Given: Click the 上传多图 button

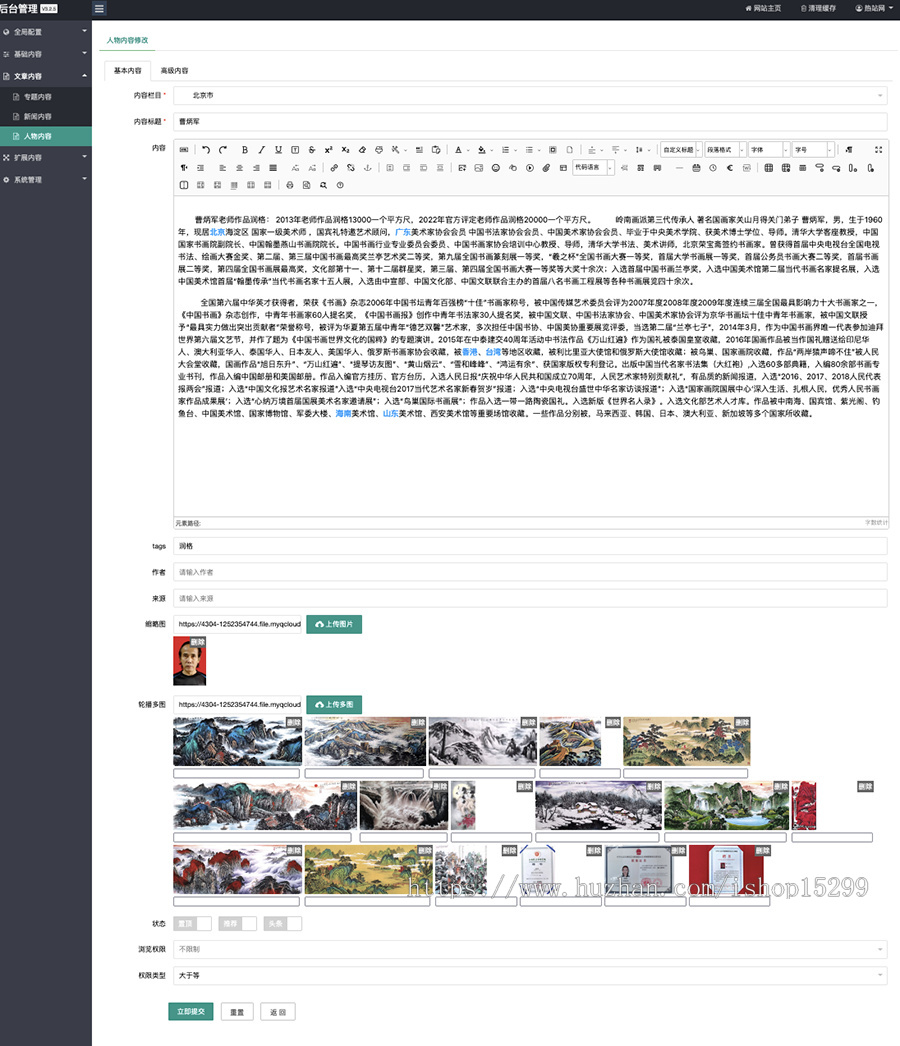Looking at the screenshot, I should tap(334, 704).
